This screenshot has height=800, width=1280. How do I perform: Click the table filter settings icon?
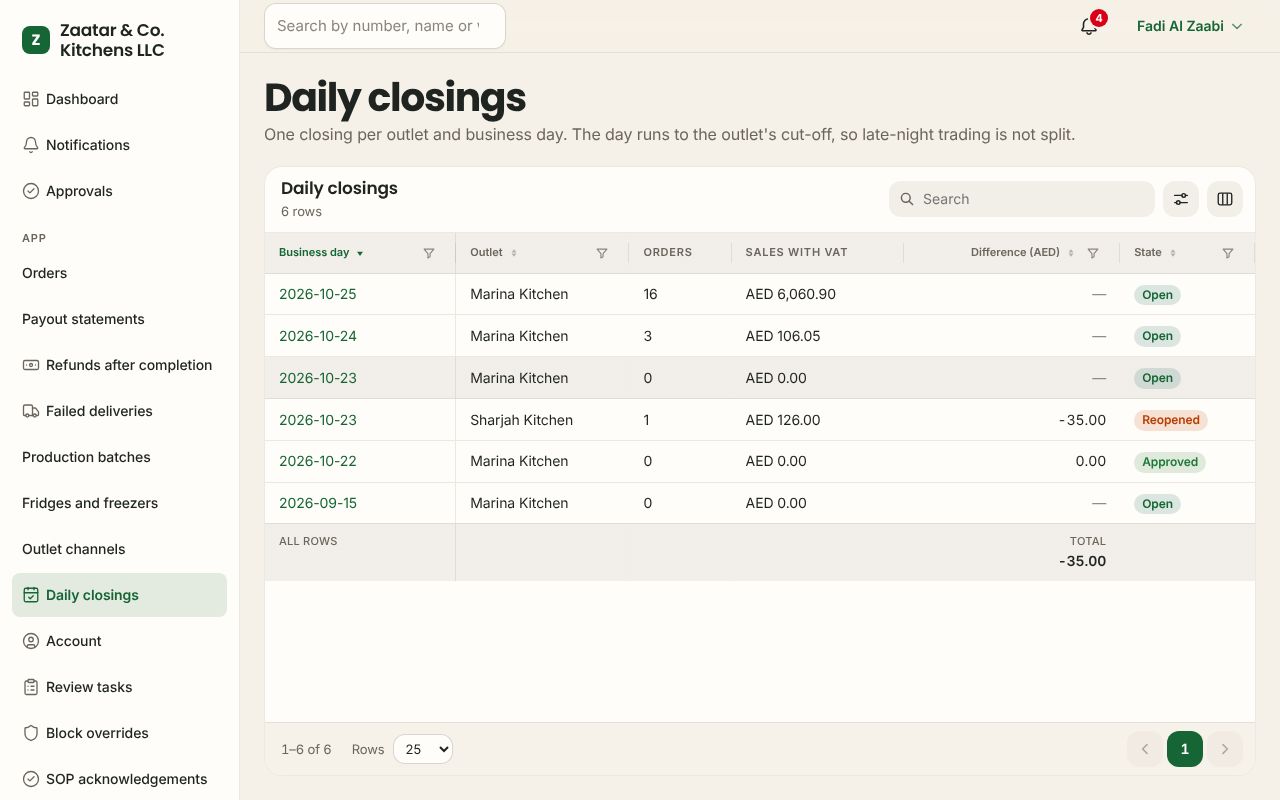click(x=1181, y=199)
